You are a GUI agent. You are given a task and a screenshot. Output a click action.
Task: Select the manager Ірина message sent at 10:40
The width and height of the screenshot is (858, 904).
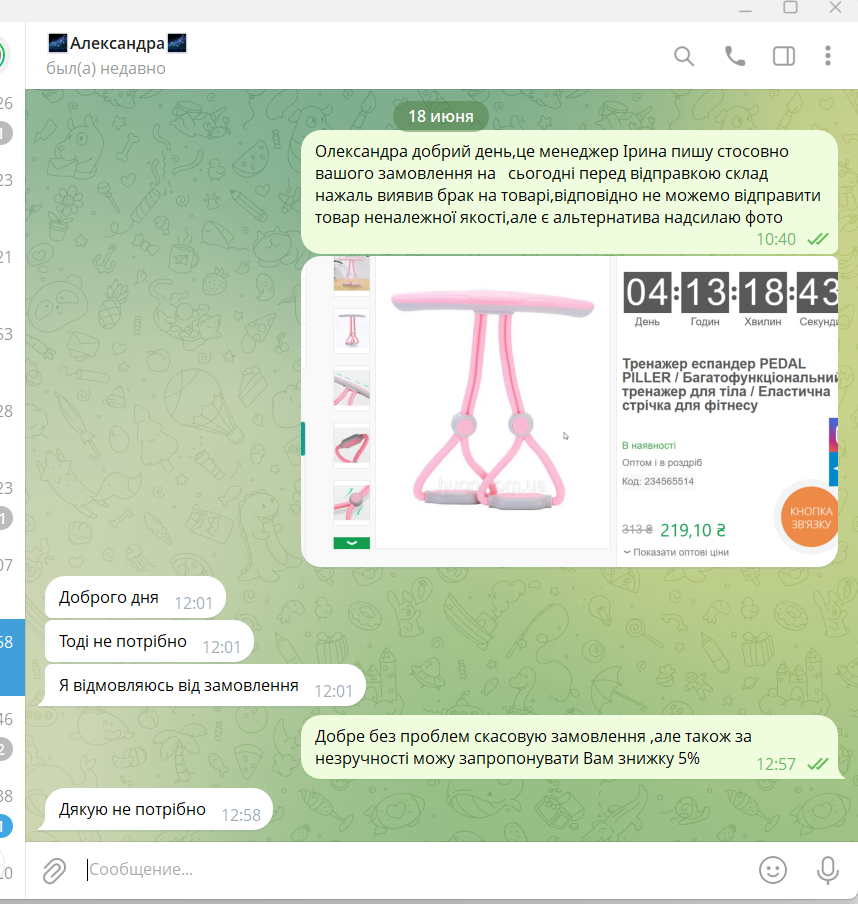coord(570,192)
